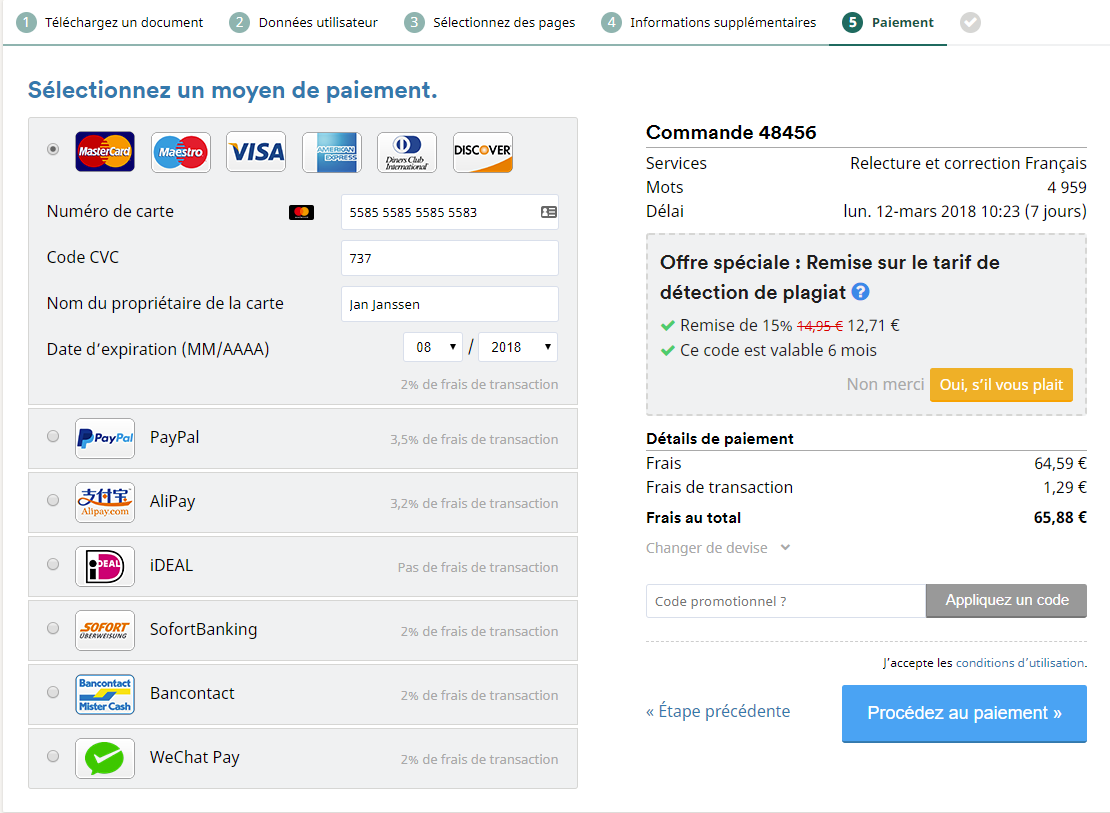
Task: Expand the Changer de devise dropdown
Action: click(718, 548)
